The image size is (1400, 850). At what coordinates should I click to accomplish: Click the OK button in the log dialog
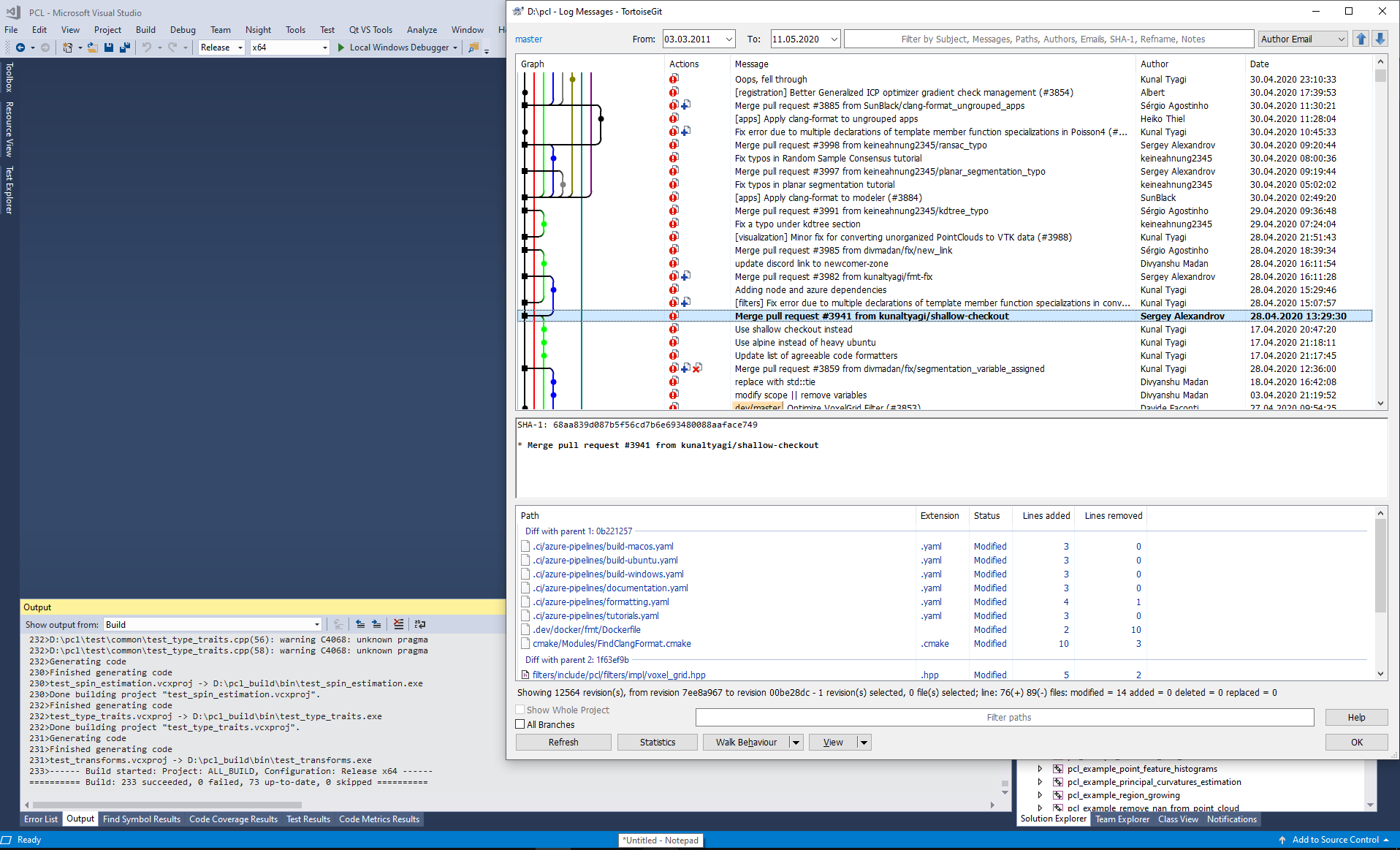pyautogui.click(x=1356, y=742)
